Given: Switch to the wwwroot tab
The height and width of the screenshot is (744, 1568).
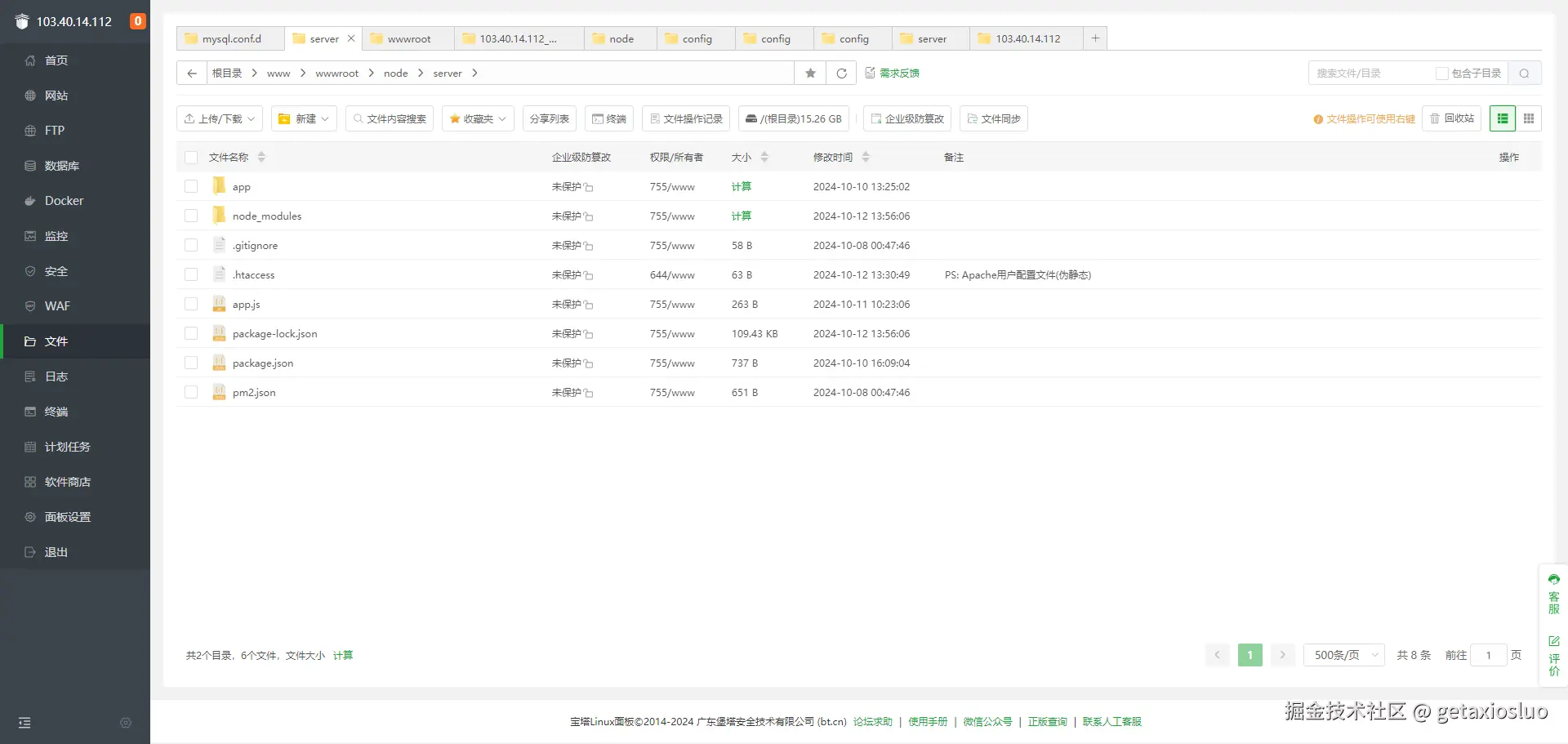Looking at the screenshot, I should [x=408, y=38].
